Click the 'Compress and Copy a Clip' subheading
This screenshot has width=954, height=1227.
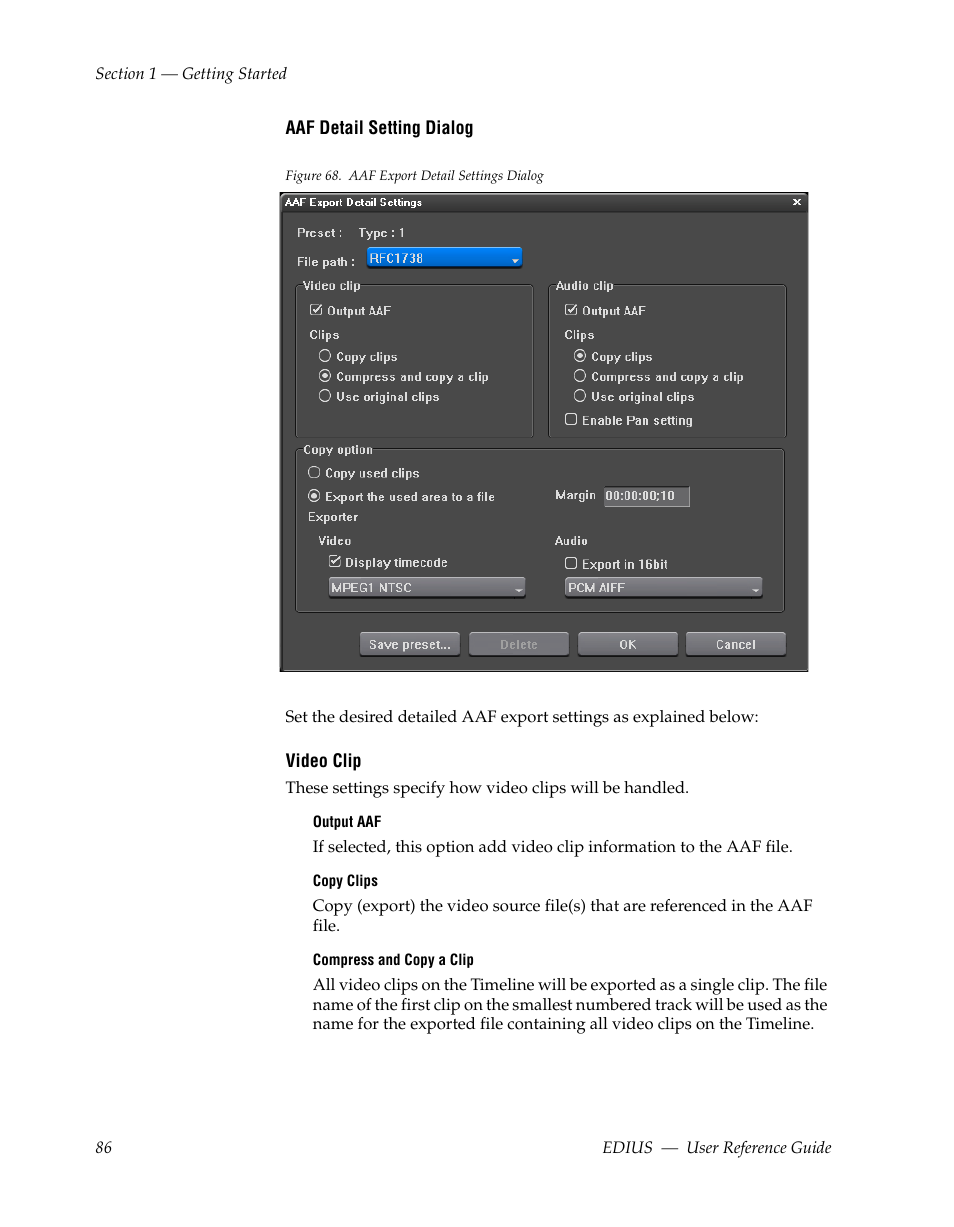coord(393,960)
